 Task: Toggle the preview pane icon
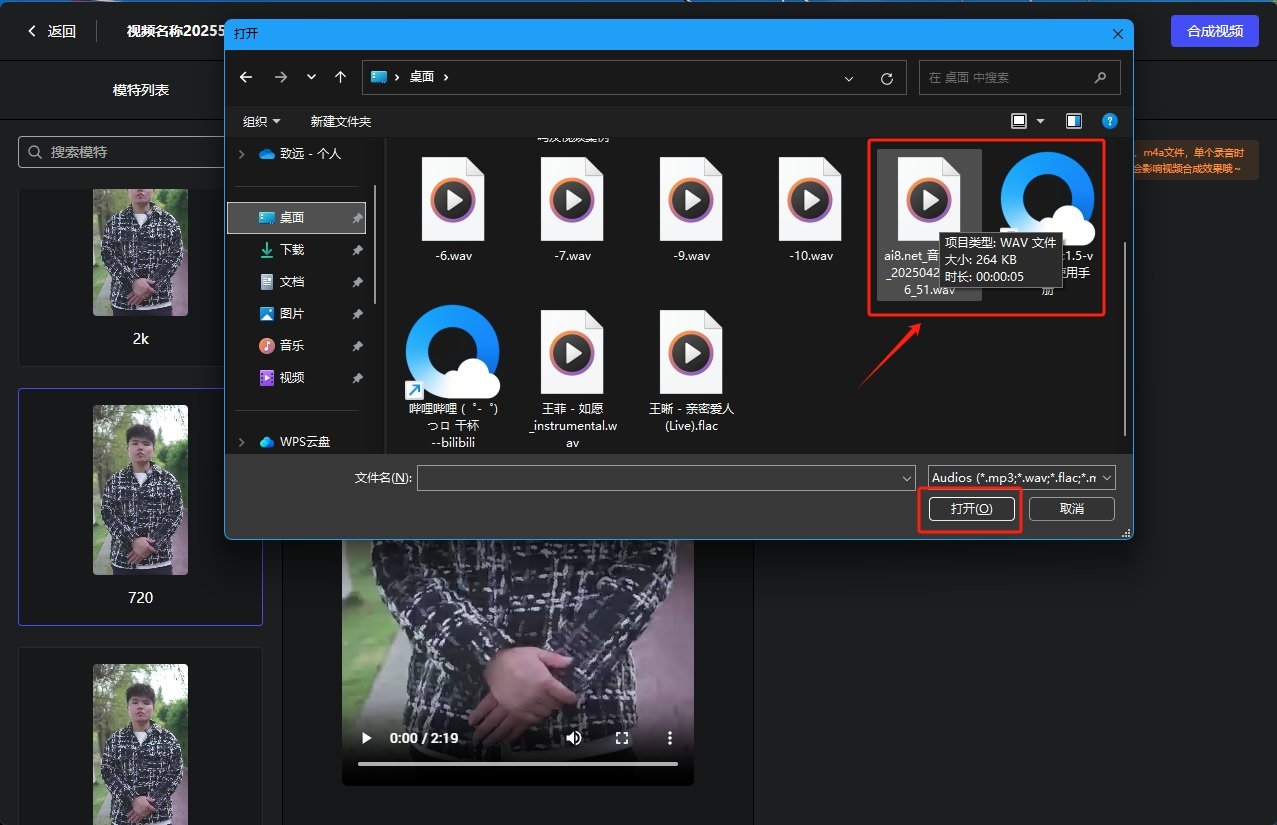click(1073, 121)
